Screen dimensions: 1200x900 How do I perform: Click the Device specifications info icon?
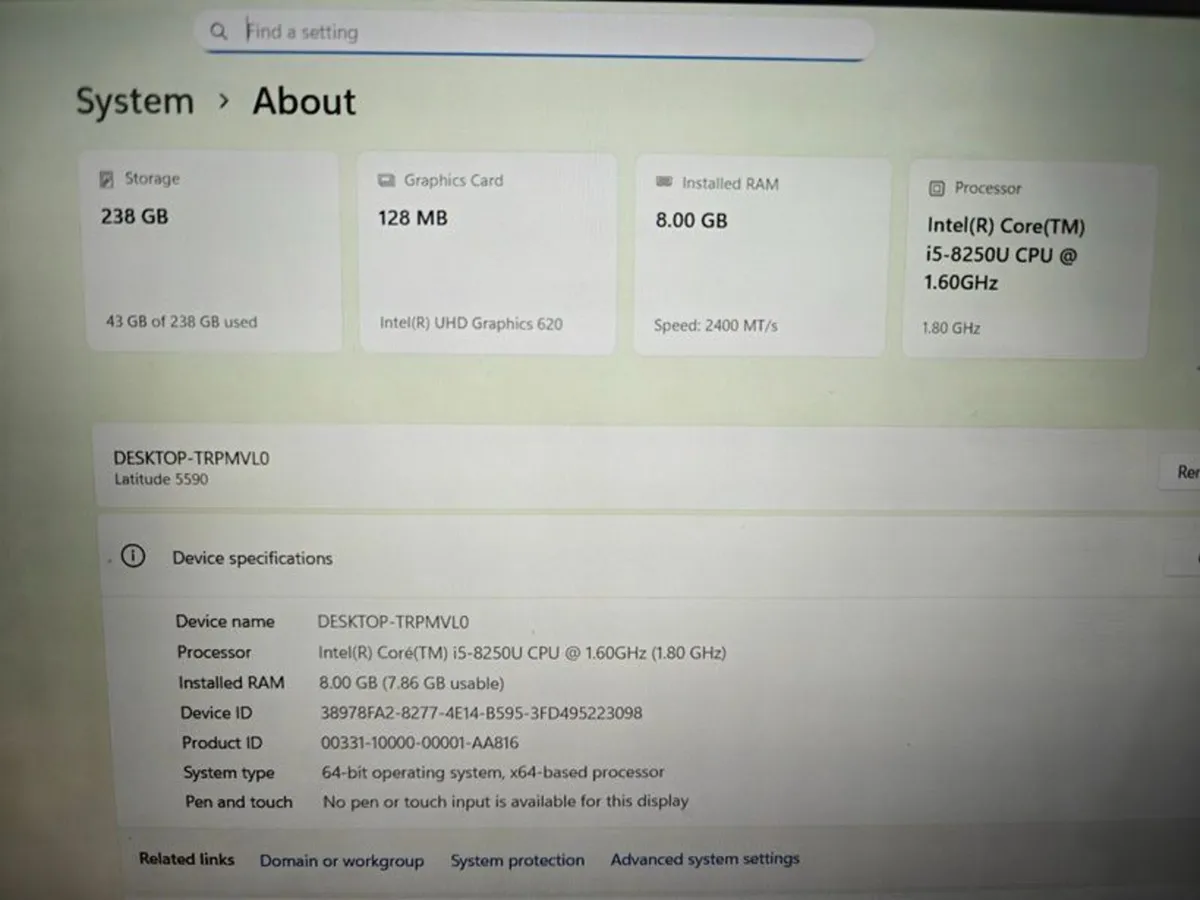coord(133,556)
